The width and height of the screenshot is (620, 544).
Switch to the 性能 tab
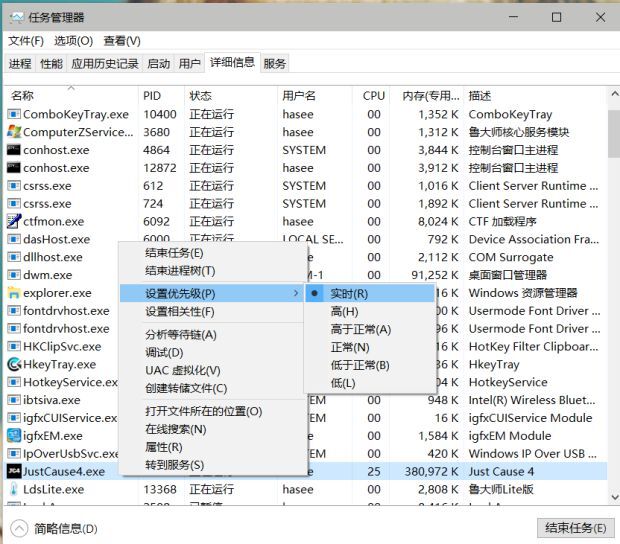tap(51, 64)
